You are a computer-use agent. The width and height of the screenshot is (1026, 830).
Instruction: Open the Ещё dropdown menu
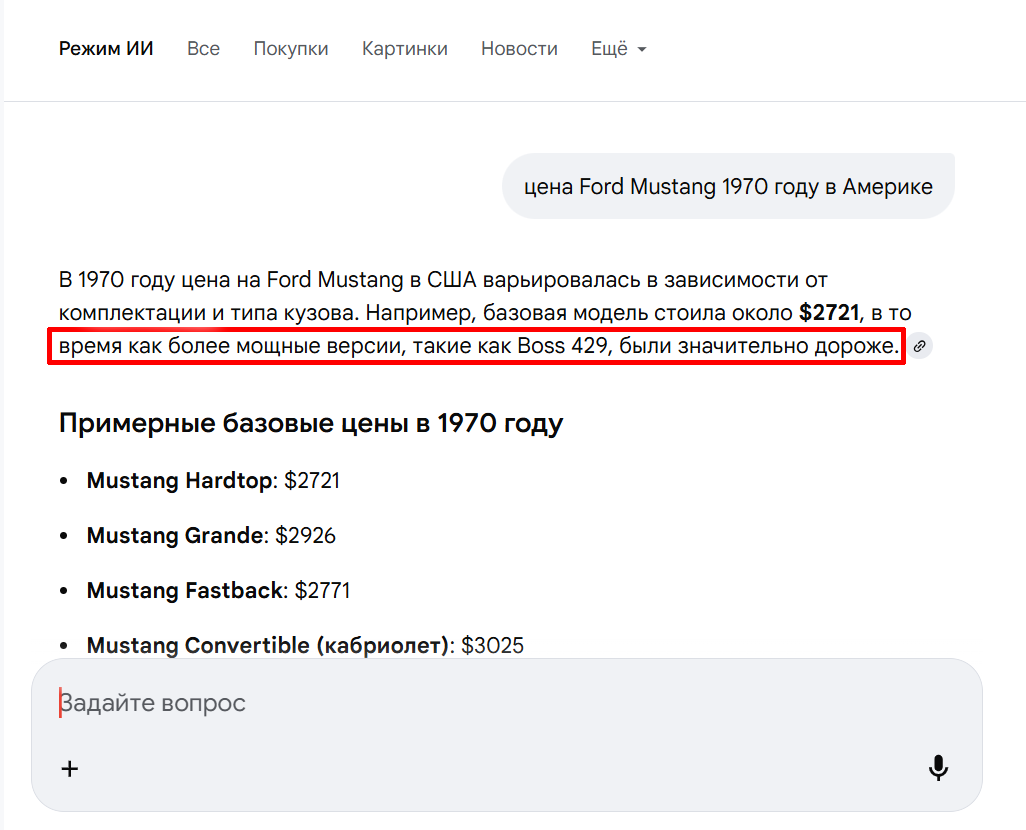618,49
